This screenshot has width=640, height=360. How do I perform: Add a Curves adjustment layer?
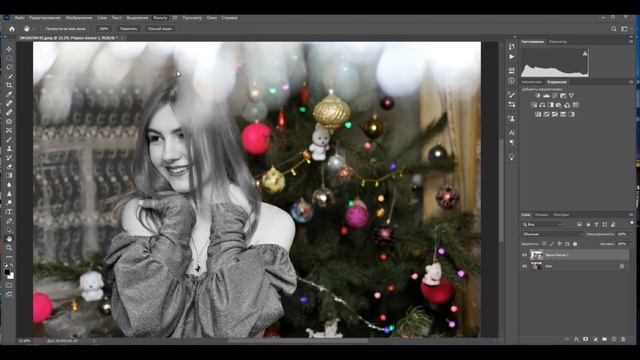[555, 96]
